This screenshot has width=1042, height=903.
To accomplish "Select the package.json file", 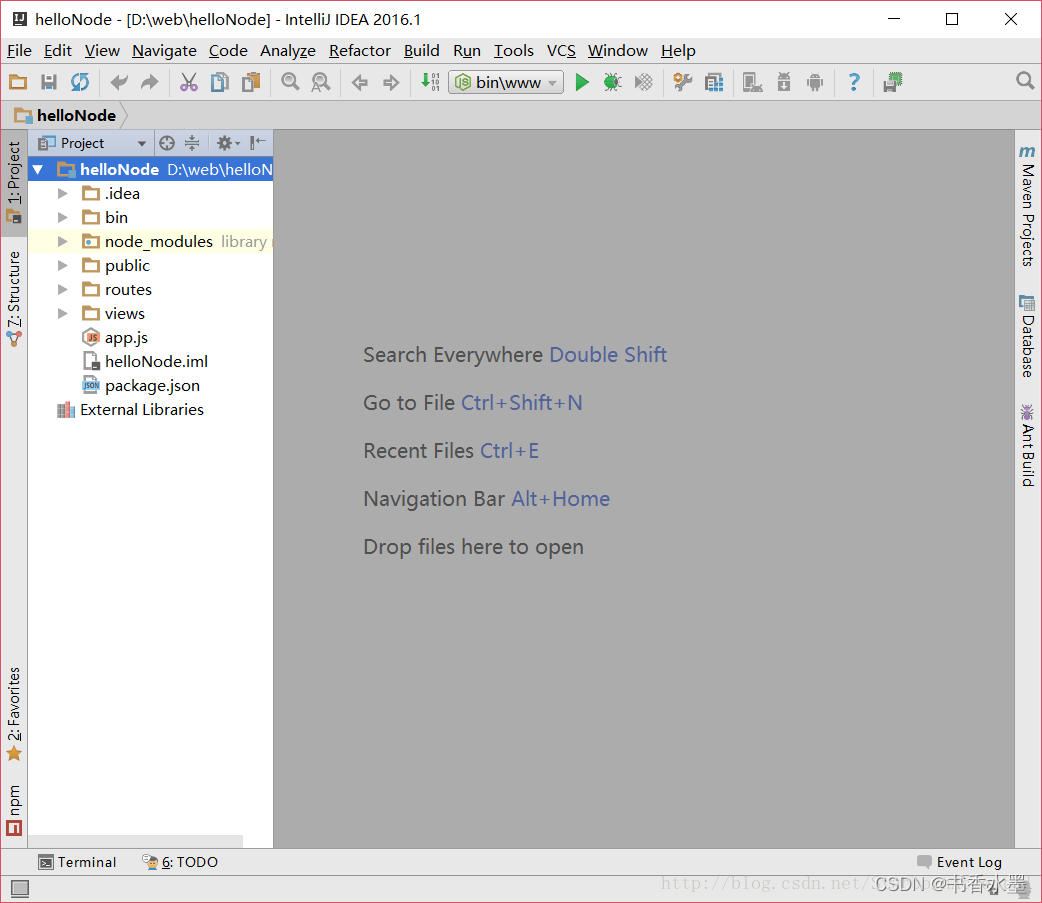I will click(x=140, y=385).
